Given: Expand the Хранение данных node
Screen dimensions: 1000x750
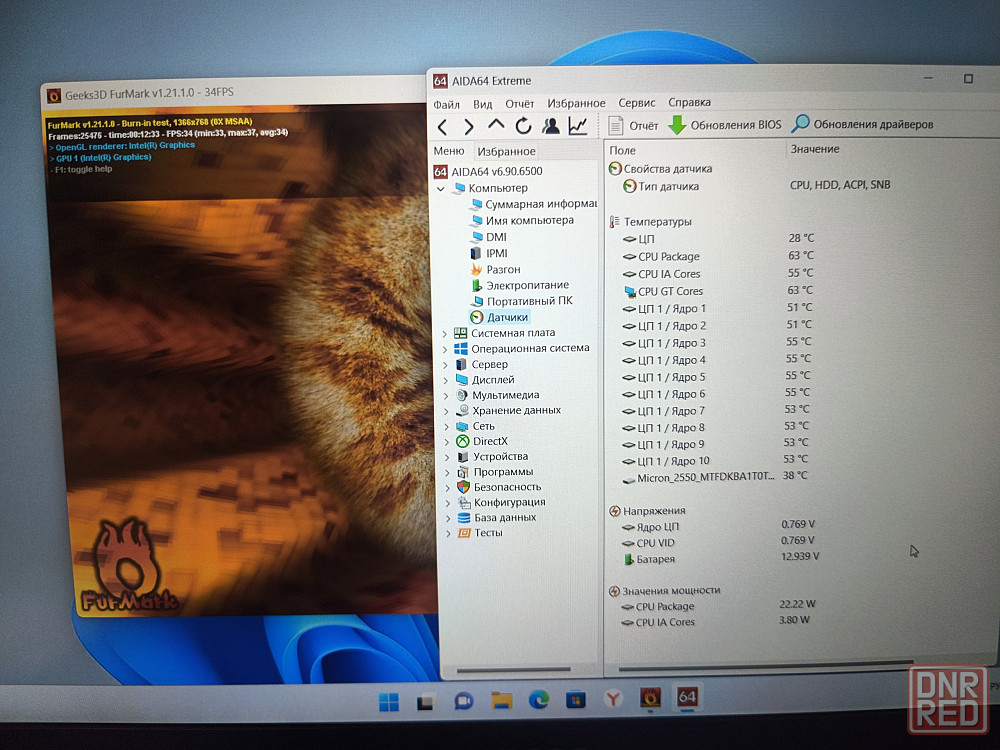Looking at the screenshot, I should click(x=446, y=411).
